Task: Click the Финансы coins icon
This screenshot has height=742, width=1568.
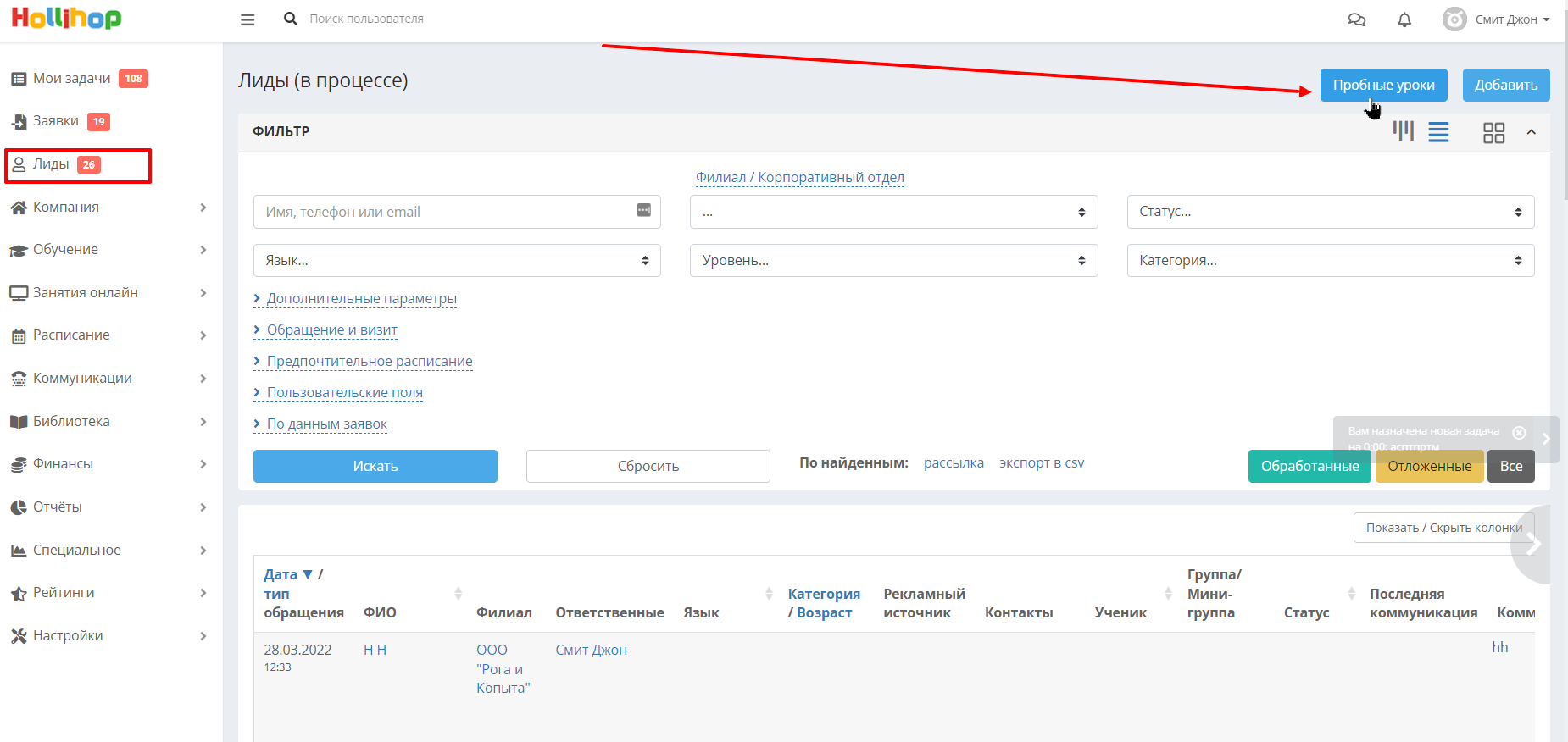Action: point(19,464)
